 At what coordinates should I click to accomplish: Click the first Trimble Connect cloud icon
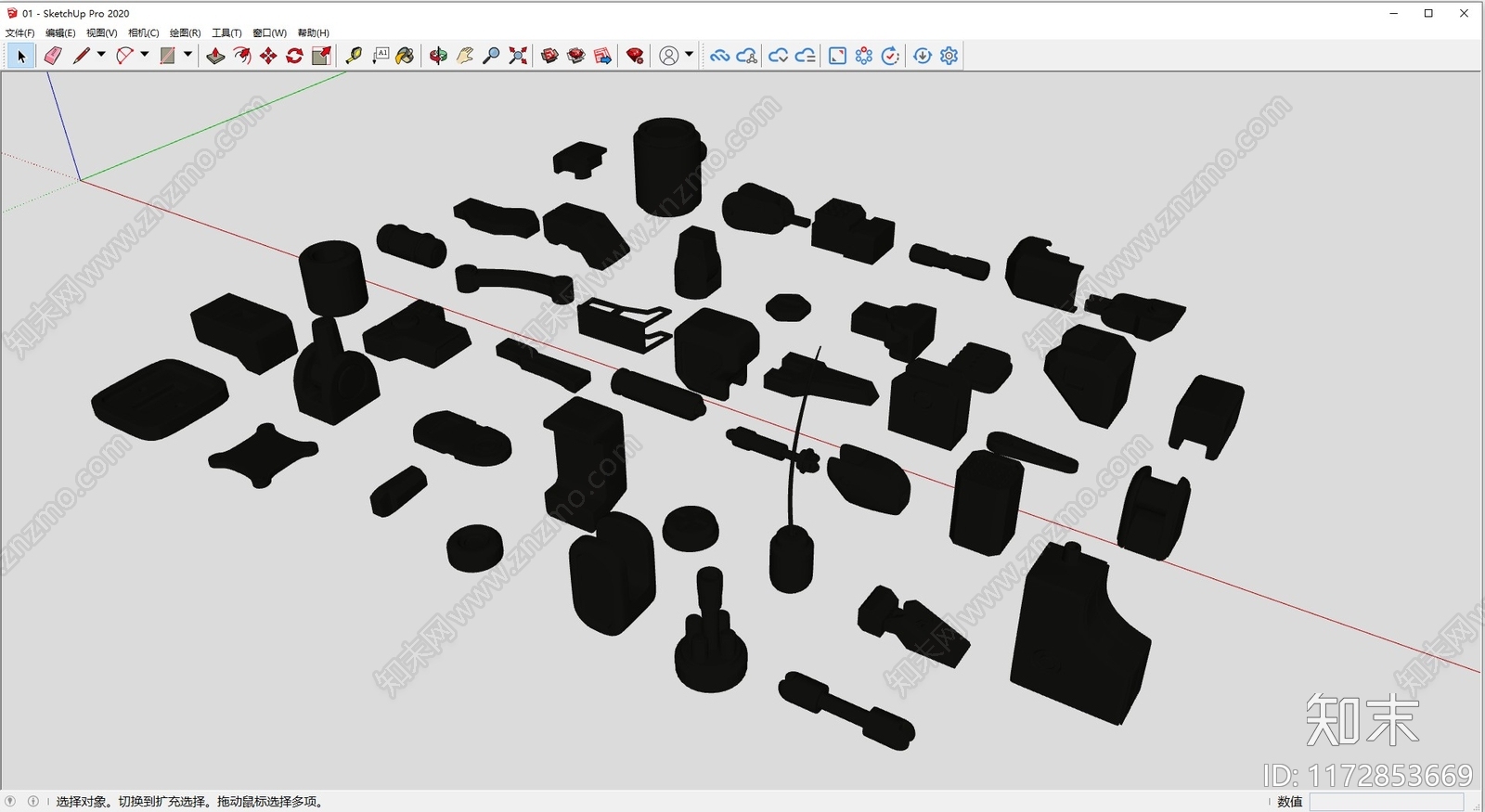coord(719,56)
